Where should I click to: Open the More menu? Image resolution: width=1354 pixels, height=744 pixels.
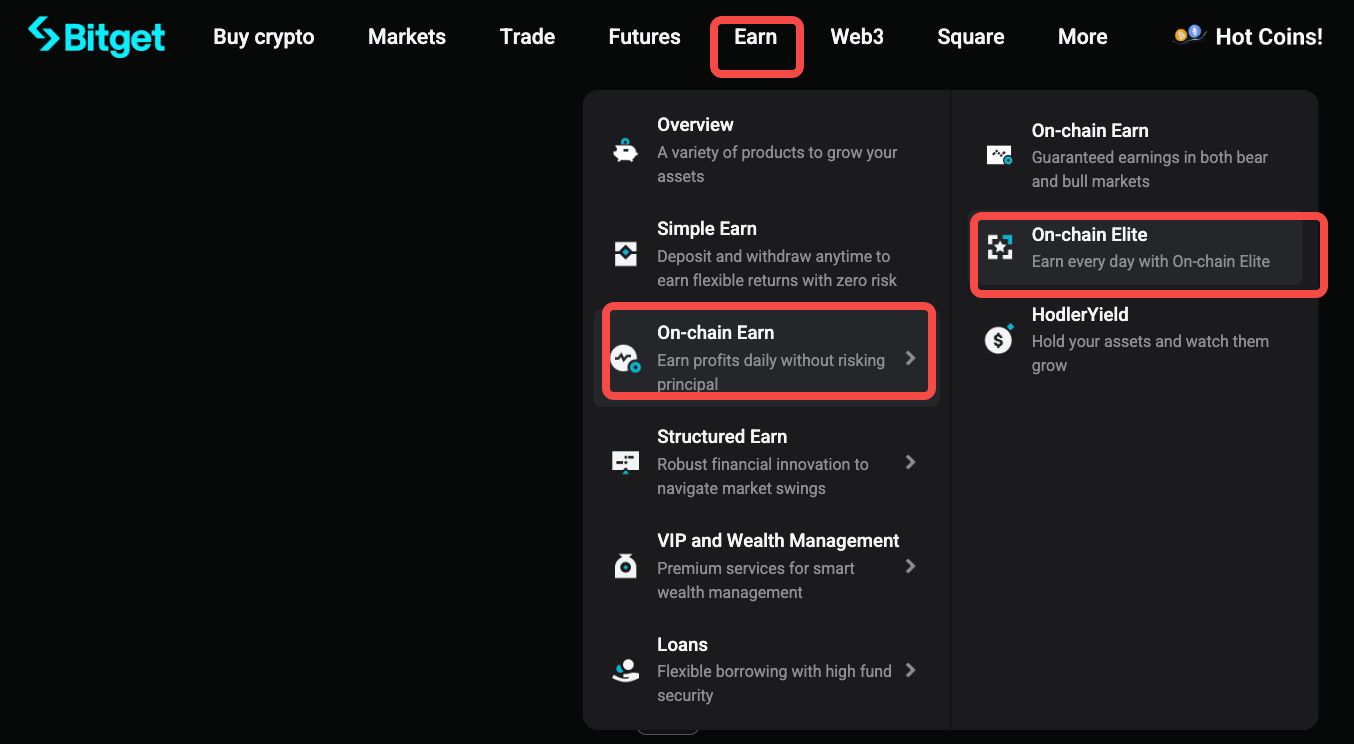[x=1082, y=37]
